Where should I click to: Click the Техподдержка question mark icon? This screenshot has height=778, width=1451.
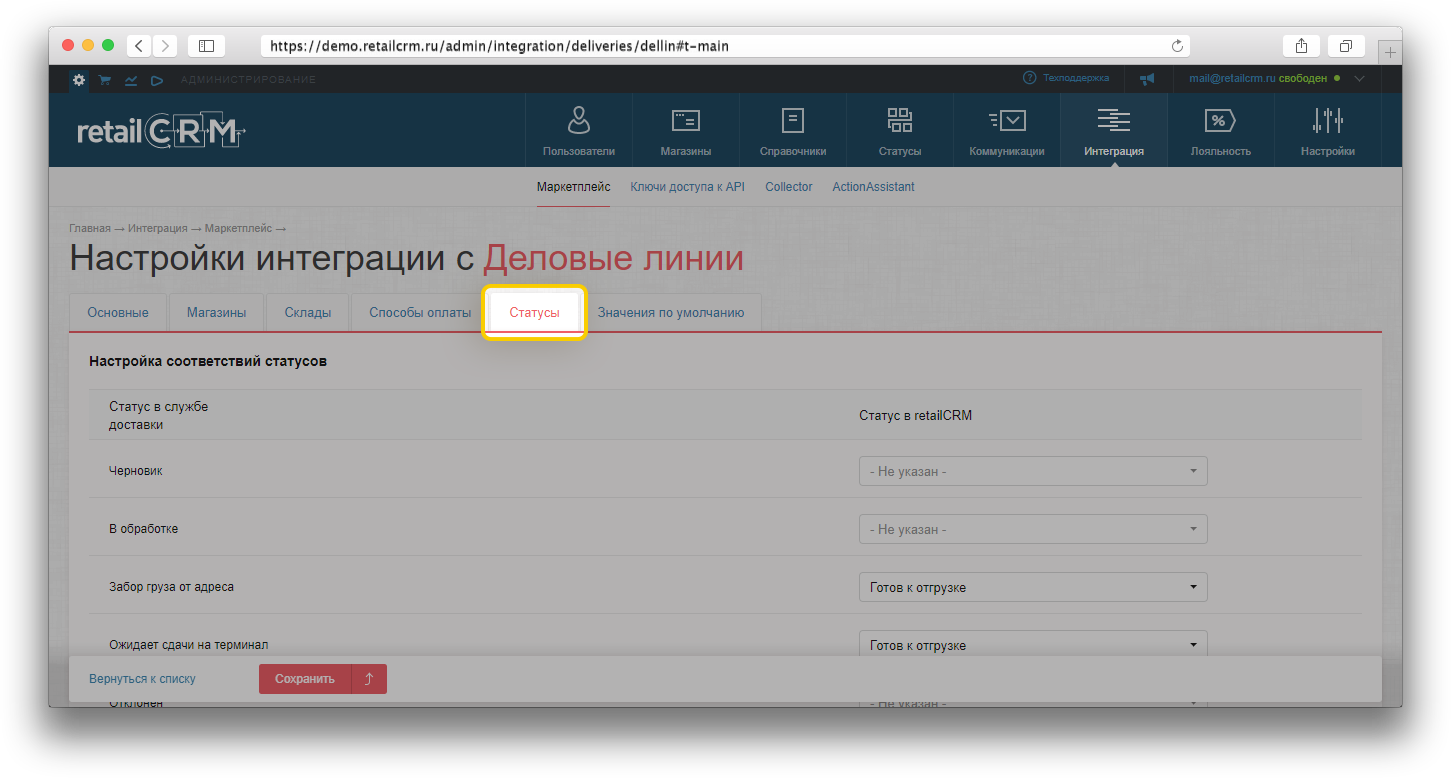(x=1029, y=78)
